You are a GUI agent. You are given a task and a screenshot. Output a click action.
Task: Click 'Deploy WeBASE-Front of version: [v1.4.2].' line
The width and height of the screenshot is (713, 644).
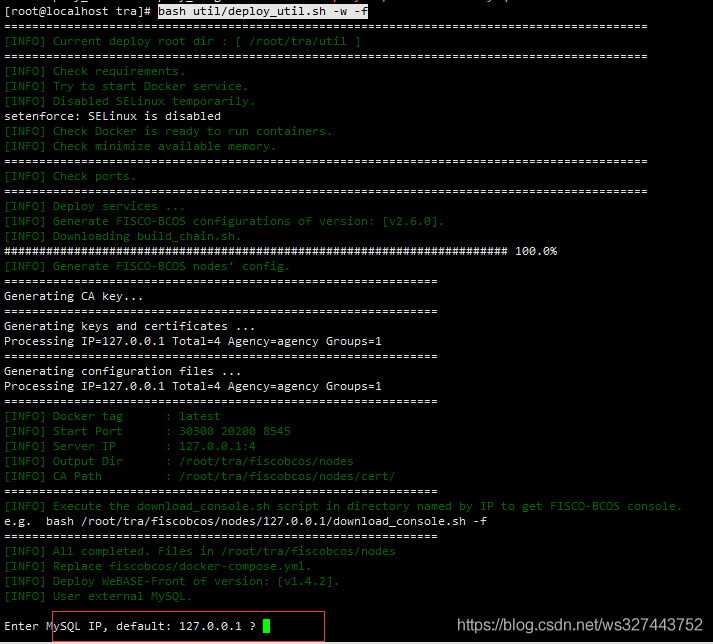pyautogui.click(x=172, y=582)
